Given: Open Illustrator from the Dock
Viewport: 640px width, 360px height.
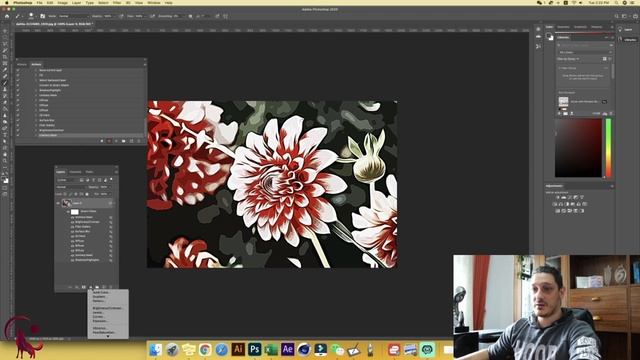Looking at the screenshot, I should [x=238, y=349].
